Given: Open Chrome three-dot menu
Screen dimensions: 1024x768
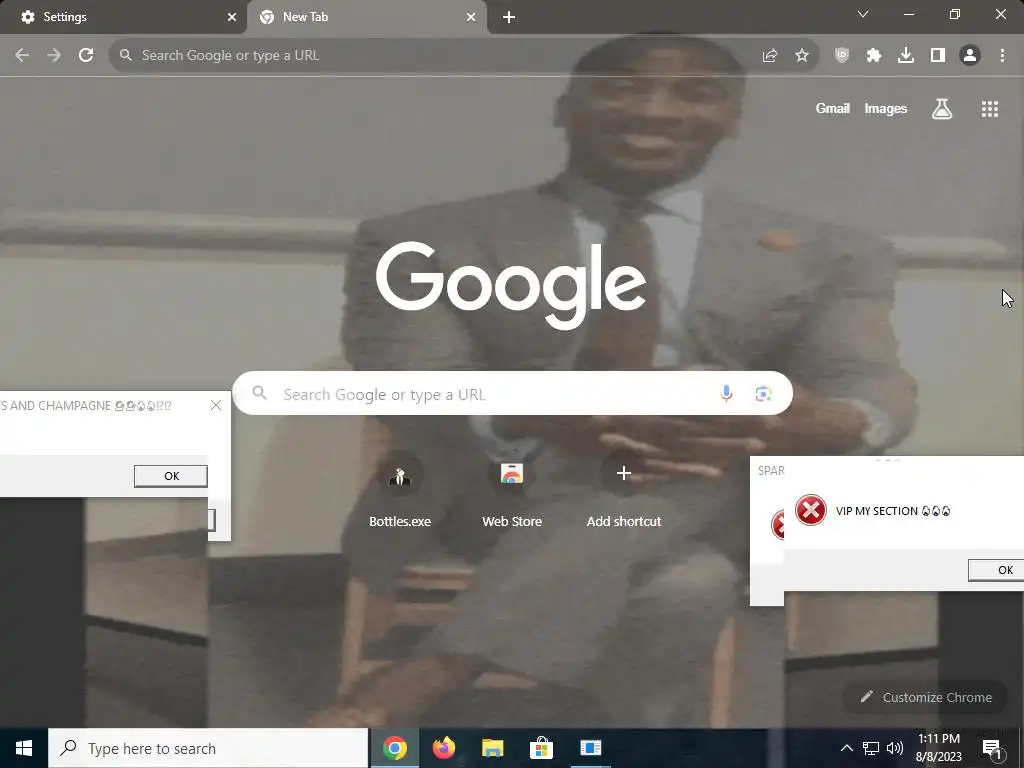Looking at the screenshot, I should (1002, 56).
